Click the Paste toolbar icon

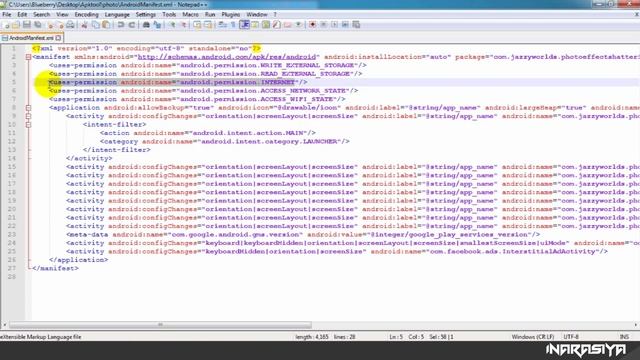106,25
